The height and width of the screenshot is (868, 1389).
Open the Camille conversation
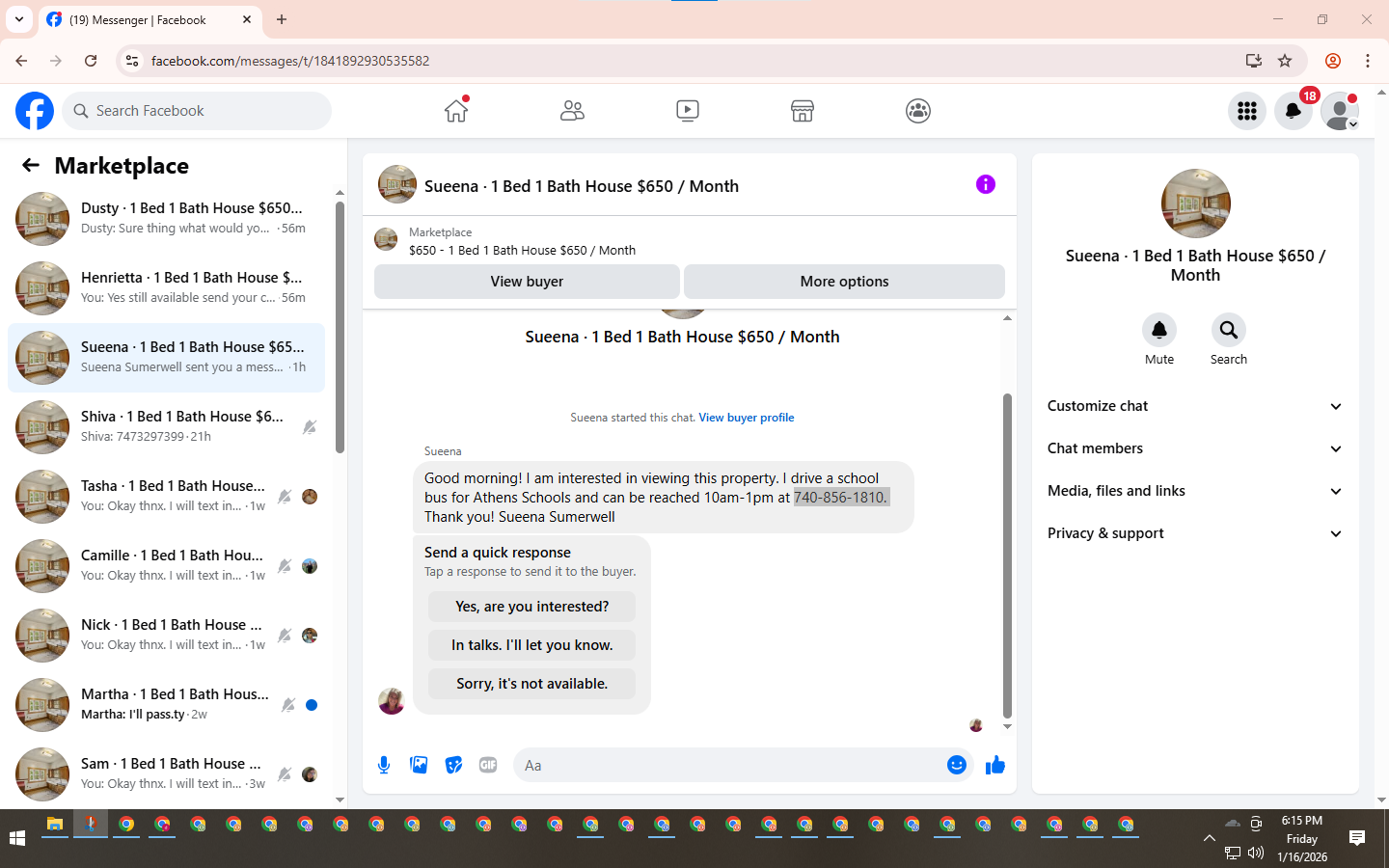click(x=166, y=566)
